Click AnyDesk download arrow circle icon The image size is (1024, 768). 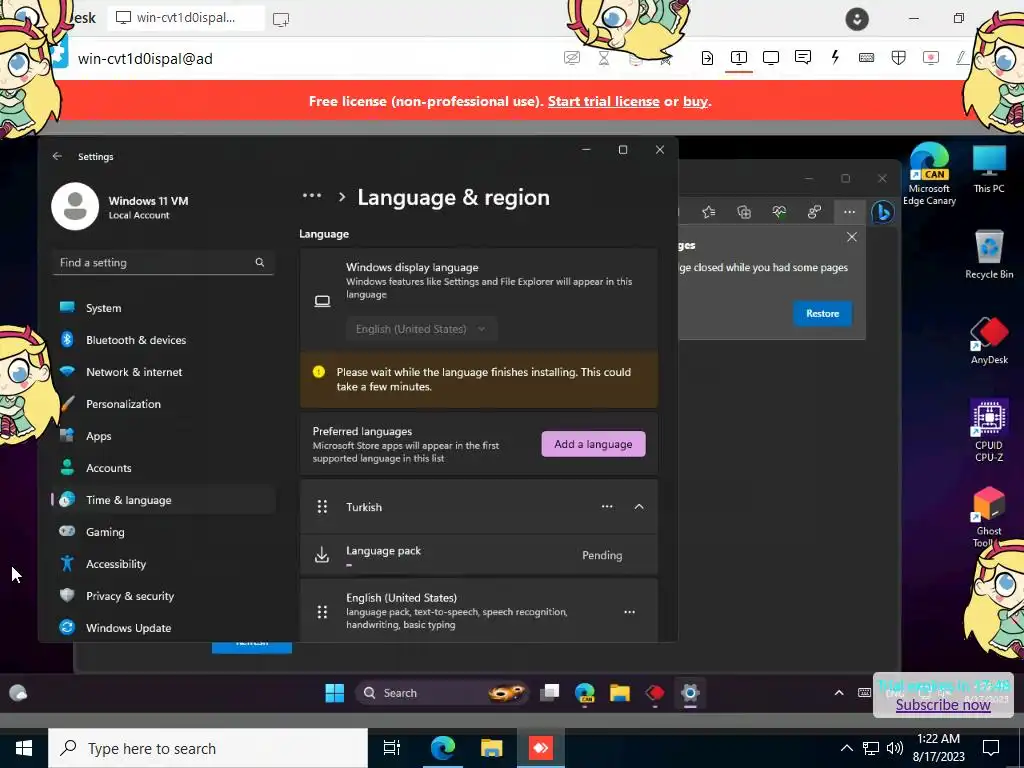pyautogui.click(x=857, y=18)
